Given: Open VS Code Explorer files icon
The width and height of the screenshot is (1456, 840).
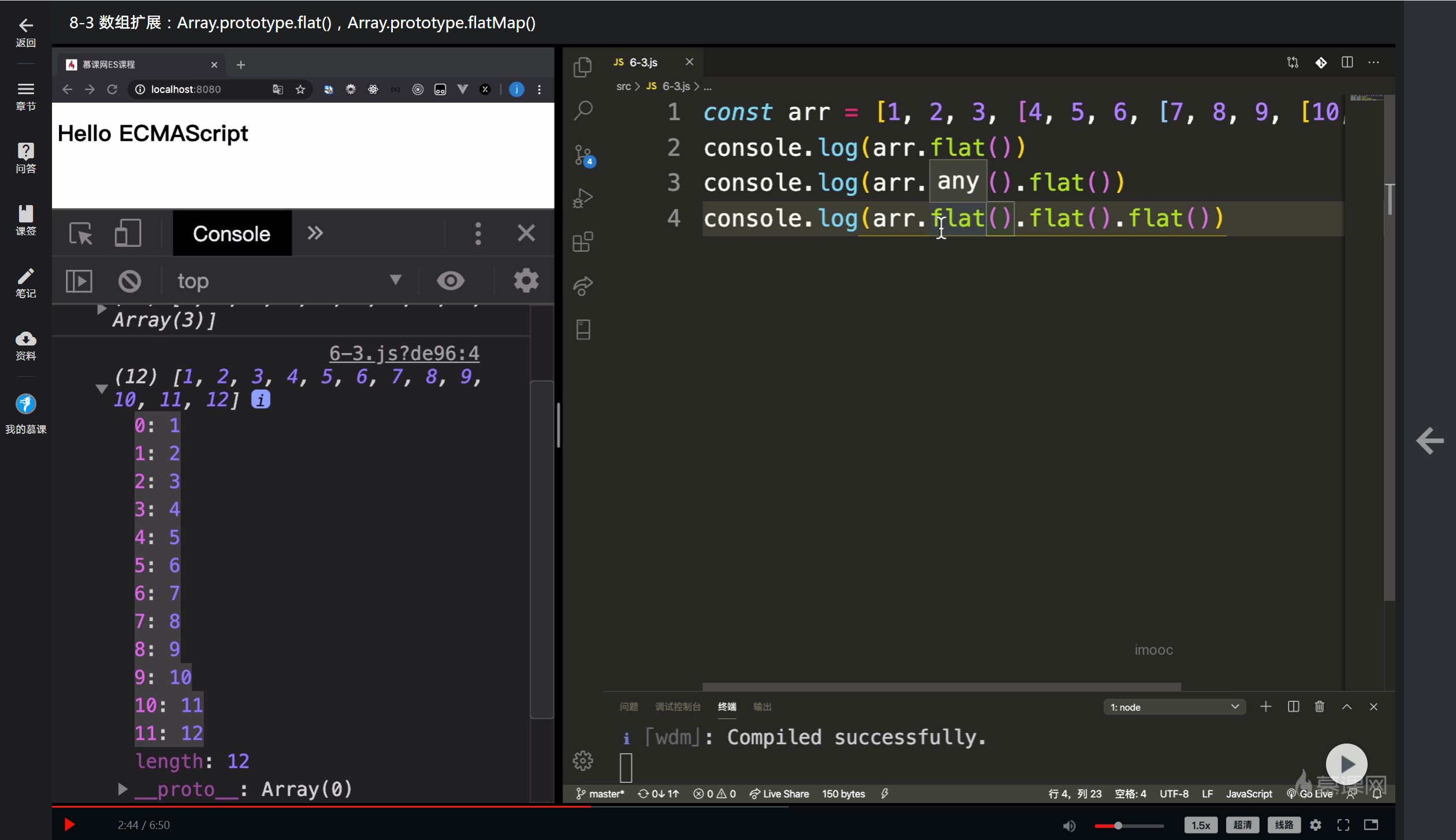Looking at the screenshot, I should pyautogui.click(x=582, y=67).
